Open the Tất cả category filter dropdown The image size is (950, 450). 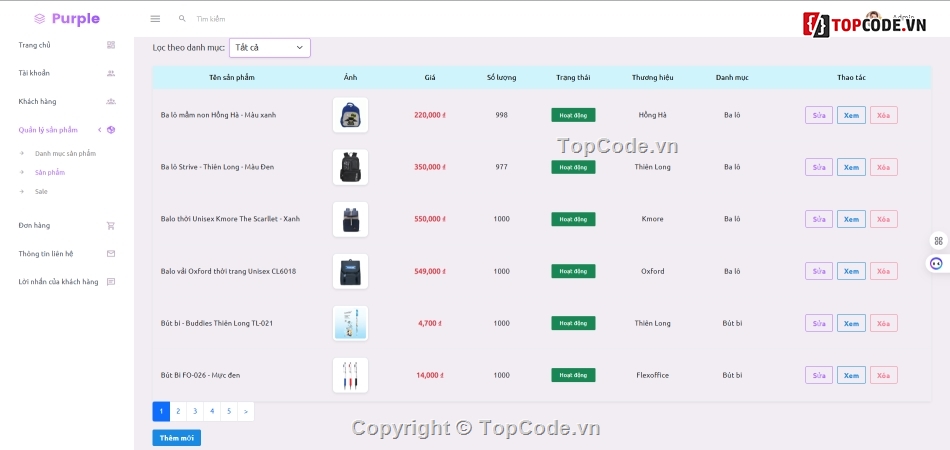point(270,48)
